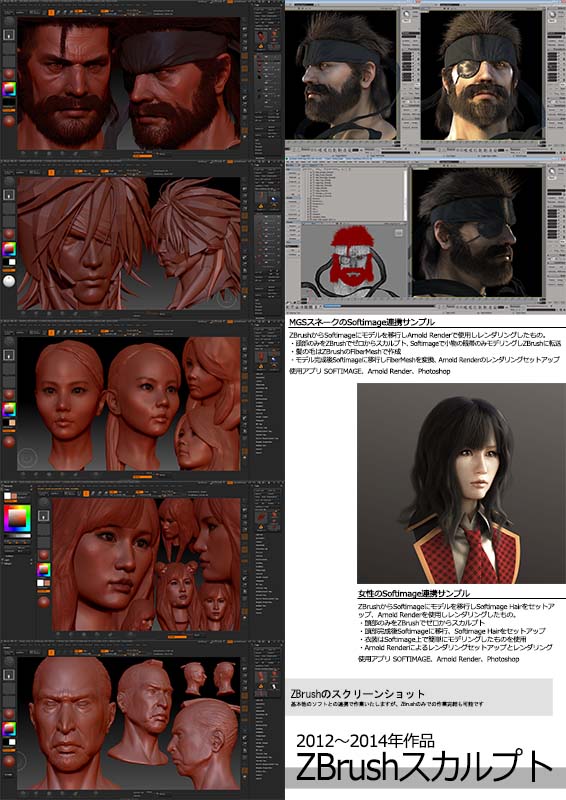Screen dimensions: 566x800
Task: Toggle orange Edit button in three-women-heads screenshot
Action: coord(51,333)
